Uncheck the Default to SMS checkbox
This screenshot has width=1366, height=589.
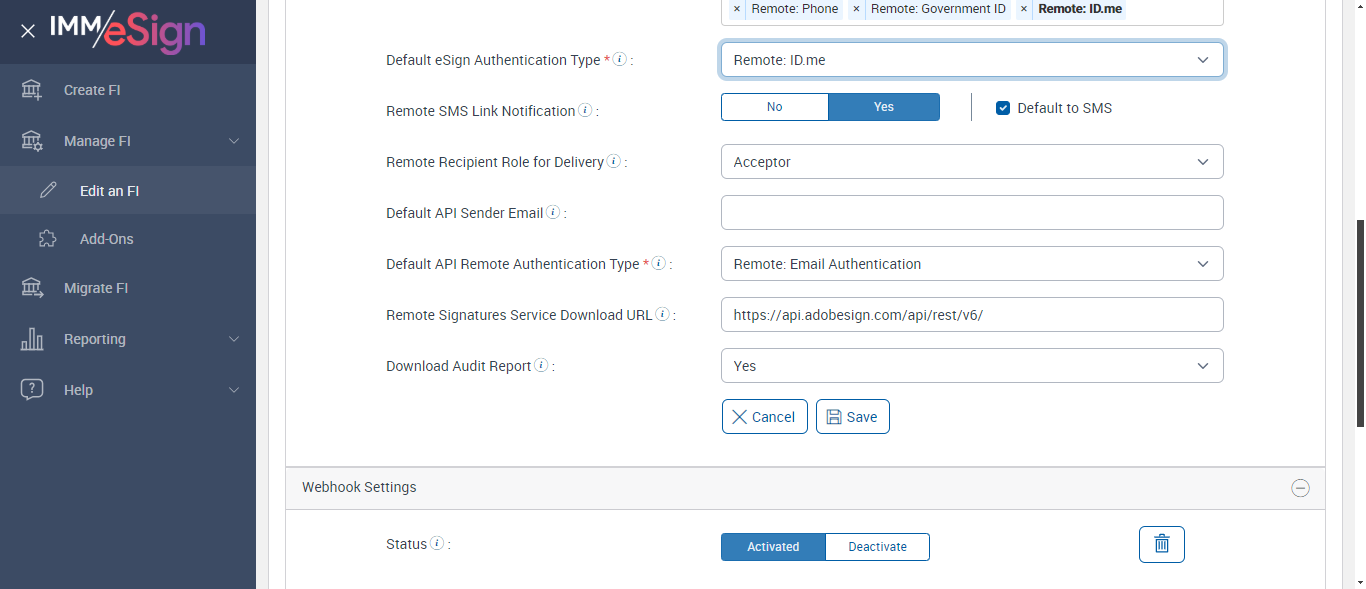1003,108
